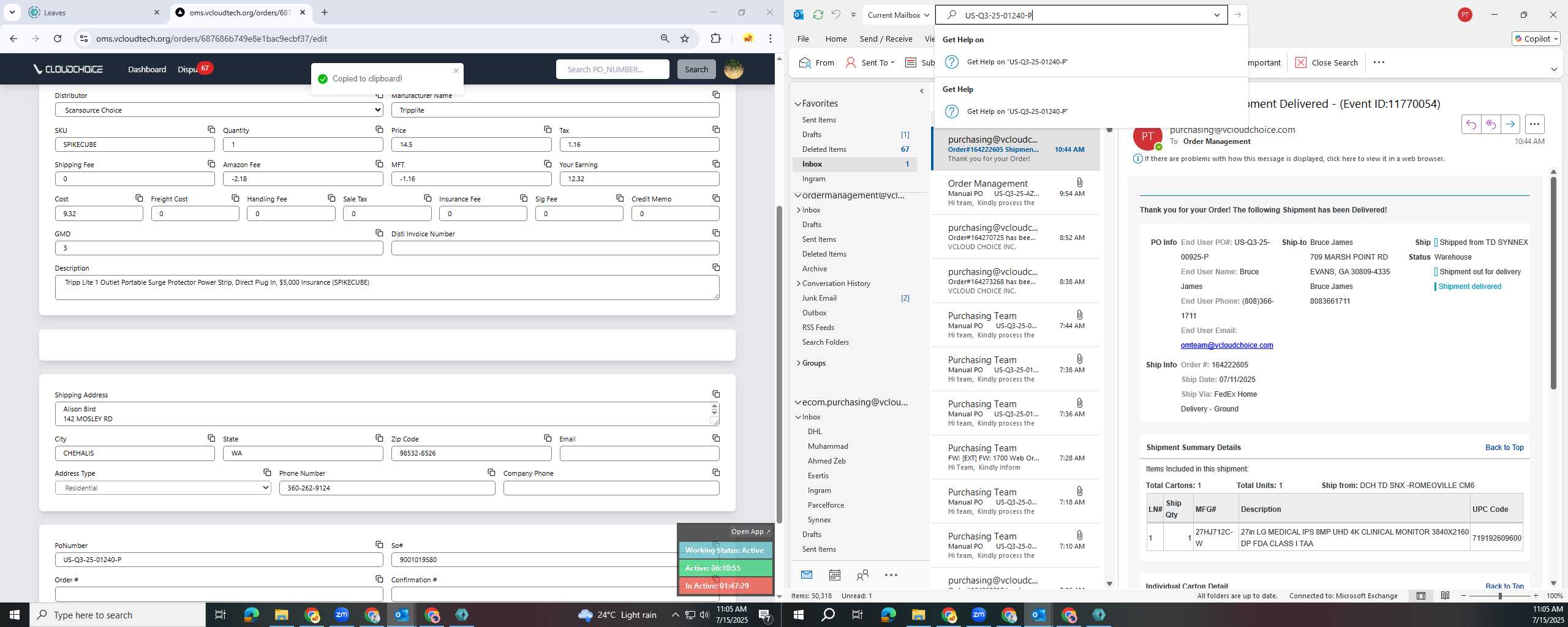Expand the Conversation History folder
Viewport: 1568px width, 627px height.
pos(798,283)
